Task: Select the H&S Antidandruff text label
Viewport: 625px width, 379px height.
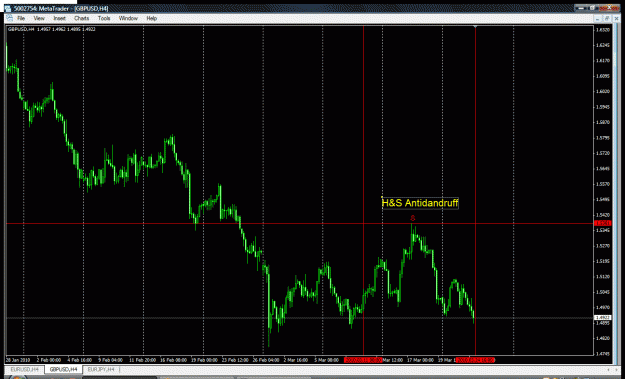Action: (420, 203)
